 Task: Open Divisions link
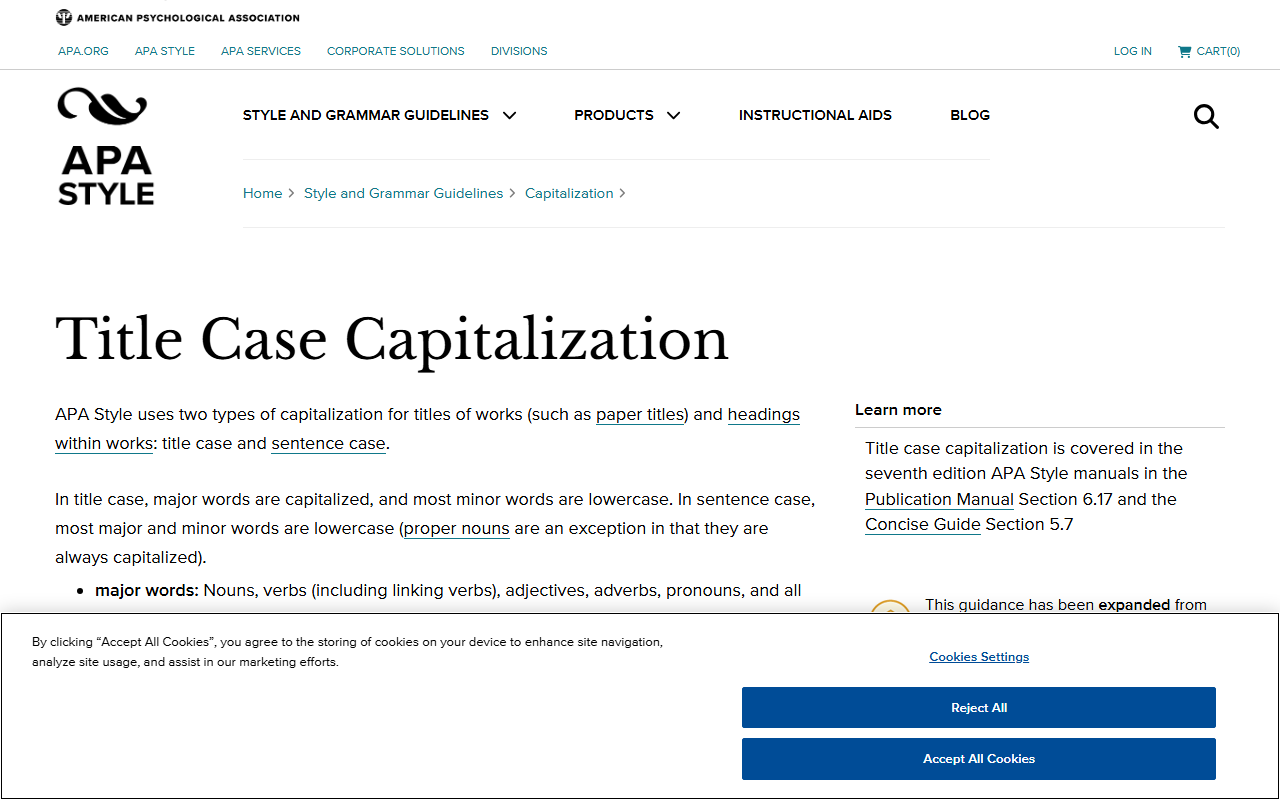pyautogui.click(x=519, y=51)
